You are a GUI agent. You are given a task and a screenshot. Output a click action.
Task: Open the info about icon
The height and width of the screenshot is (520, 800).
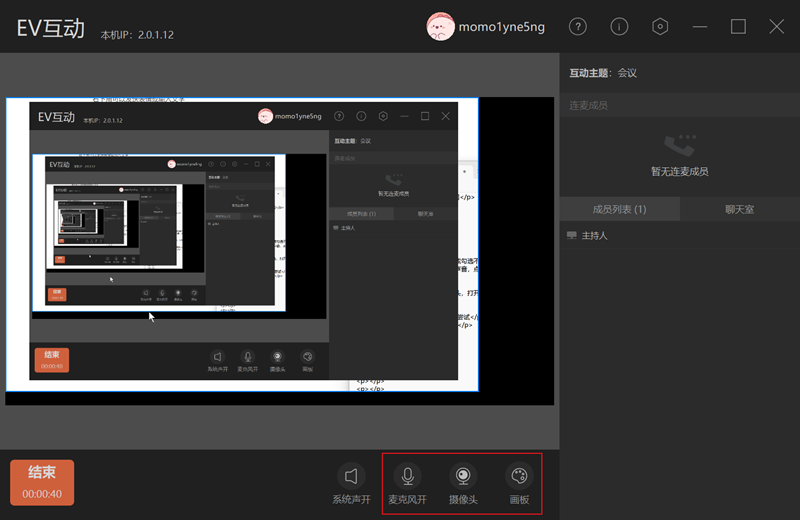coord(619,27)
